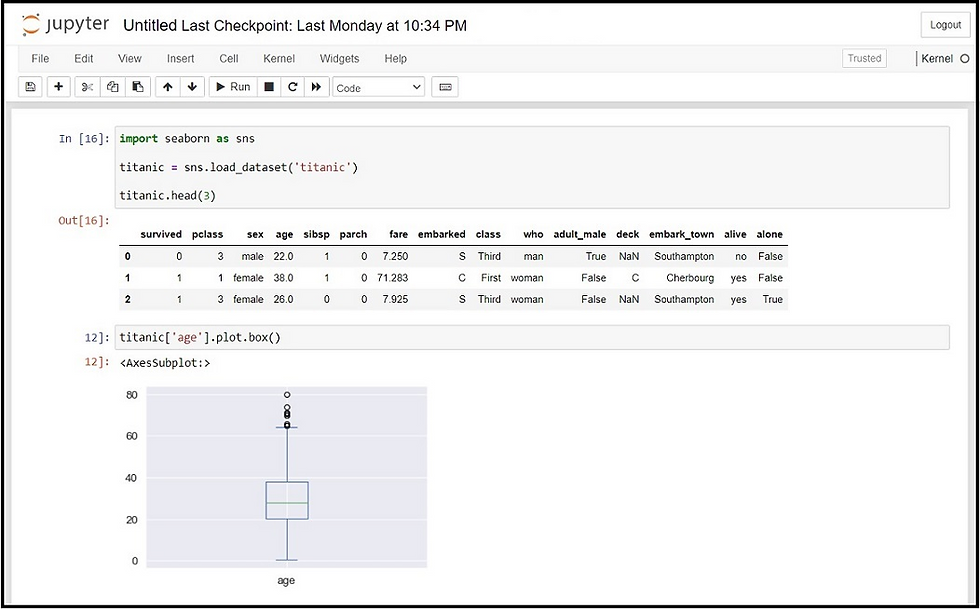The image size is (980, 609).
Task: Click the kernel idle indicator circle
Action: (964, 59)
